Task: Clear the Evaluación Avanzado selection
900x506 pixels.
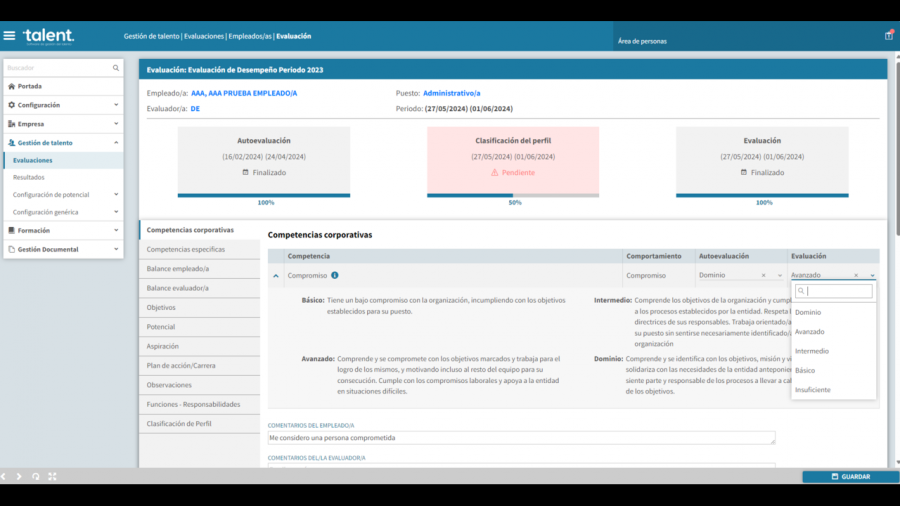Action: 856,275
